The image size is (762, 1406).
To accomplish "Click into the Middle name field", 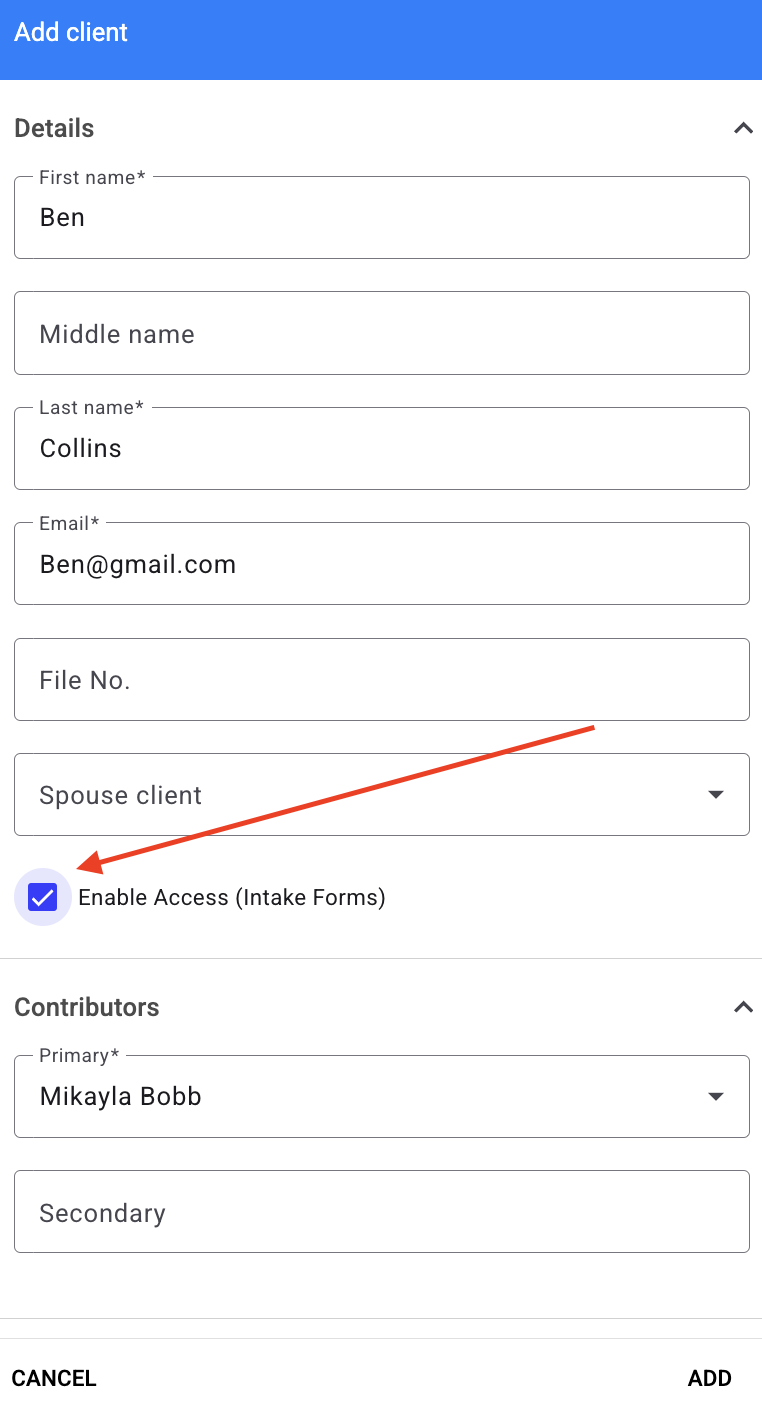I will point(382,333).
